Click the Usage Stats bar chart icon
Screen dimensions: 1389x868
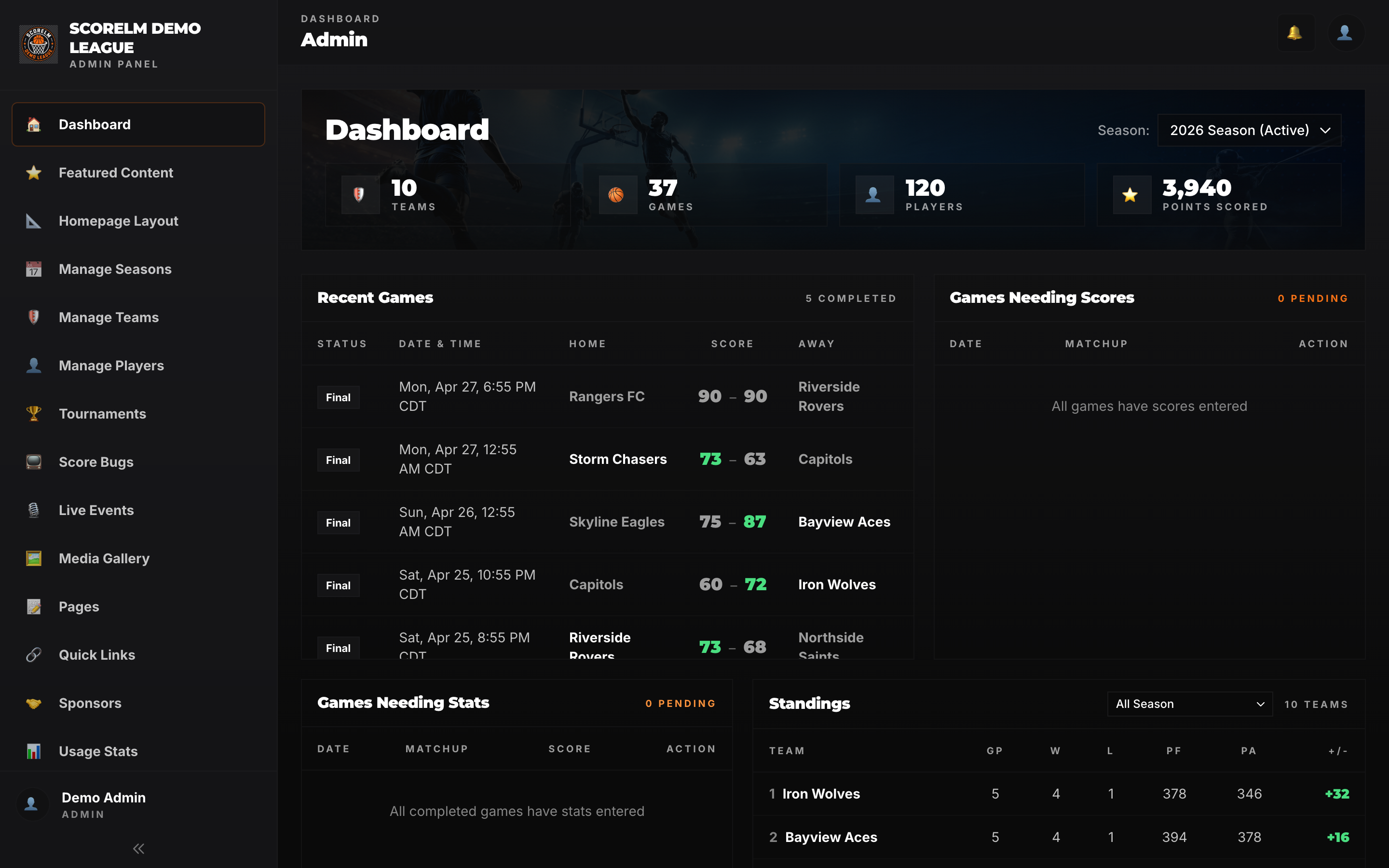[34, 751]
